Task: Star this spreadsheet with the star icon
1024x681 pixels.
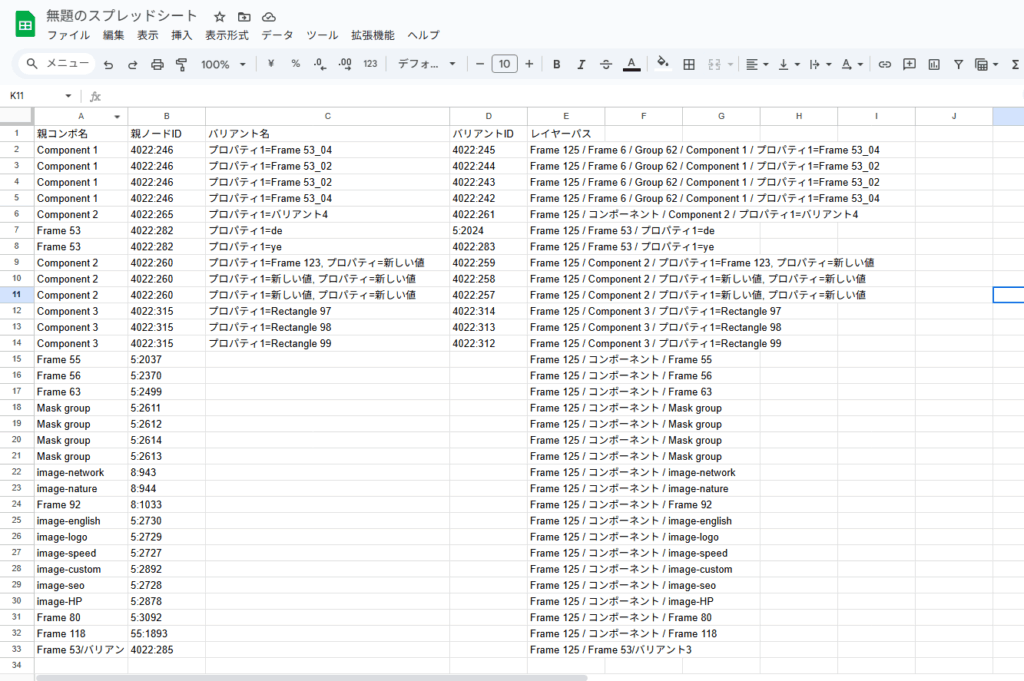Action: (220, 17)
